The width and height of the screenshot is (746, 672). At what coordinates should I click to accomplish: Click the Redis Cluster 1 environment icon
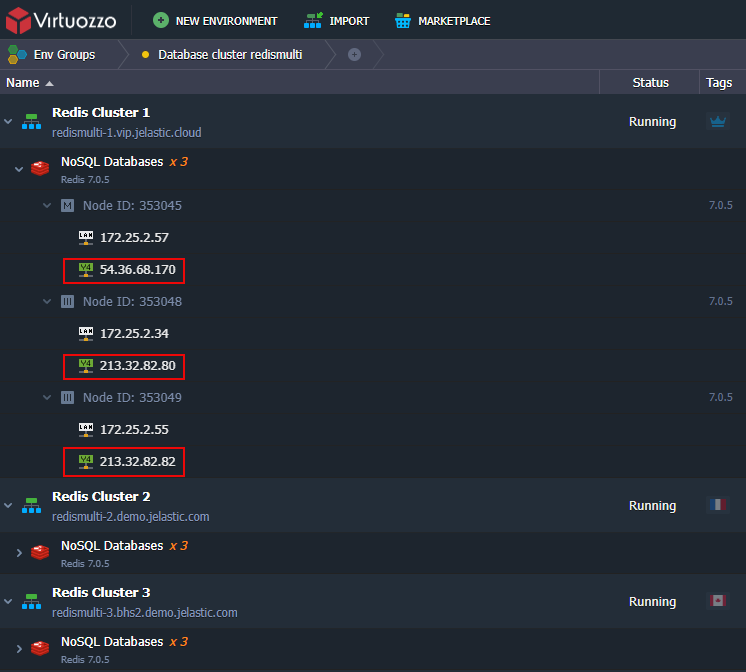coord(31,122)
